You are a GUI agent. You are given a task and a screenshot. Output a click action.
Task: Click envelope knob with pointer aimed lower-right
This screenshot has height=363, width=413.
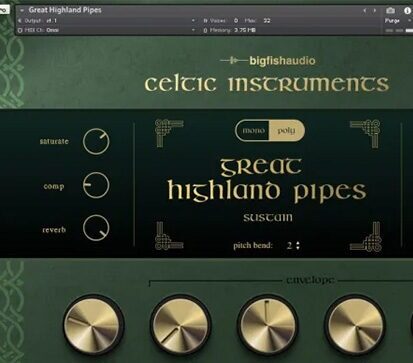coord(355,326)
